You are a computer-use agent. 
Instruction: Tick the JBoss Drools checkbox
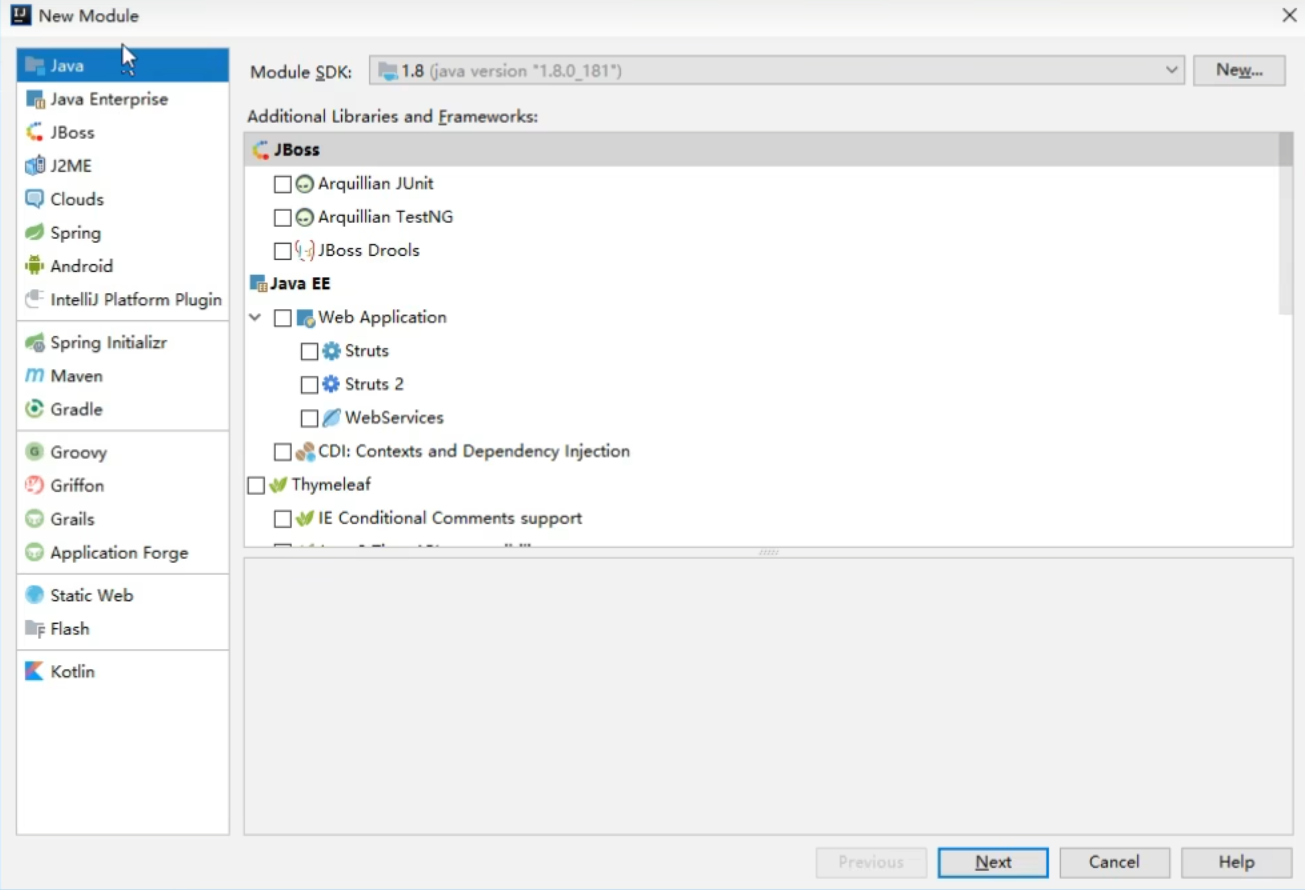(x=283, y=251)
